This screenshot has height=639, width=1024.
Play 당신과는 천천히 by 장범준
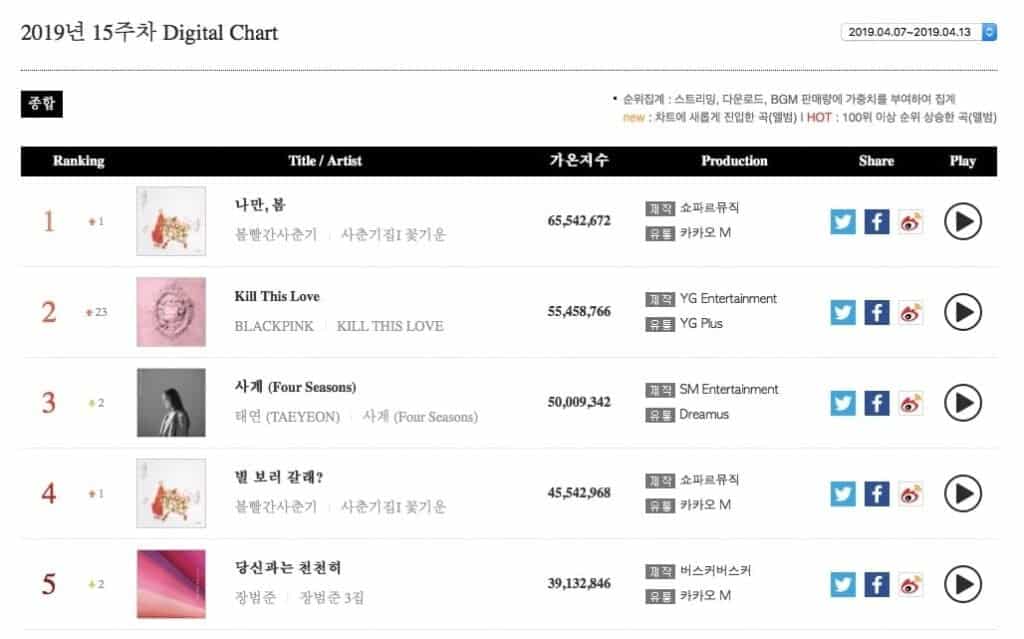(x=962, y=585)
